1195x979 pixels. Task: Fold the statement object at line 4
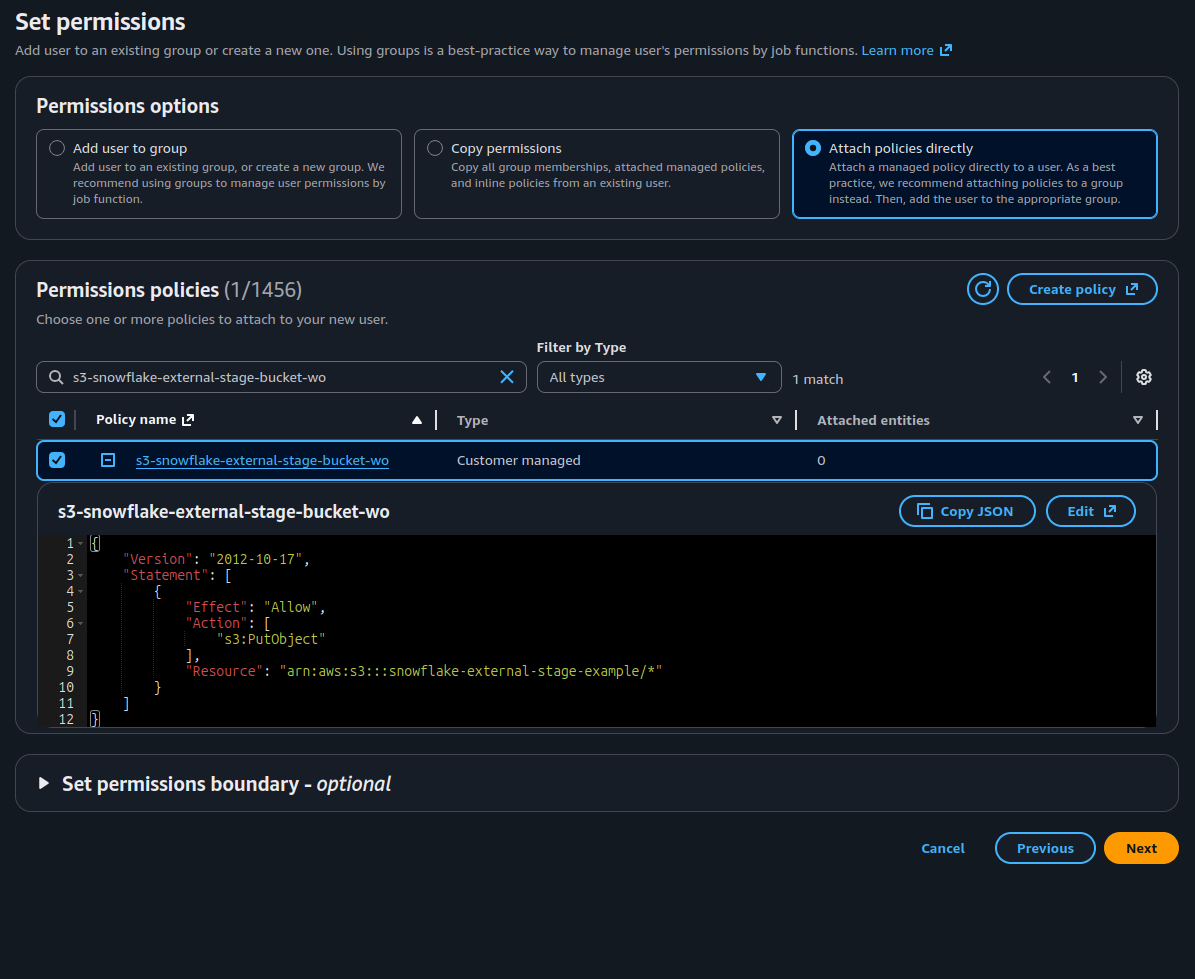pyautogui.click(x=81, y=591)
